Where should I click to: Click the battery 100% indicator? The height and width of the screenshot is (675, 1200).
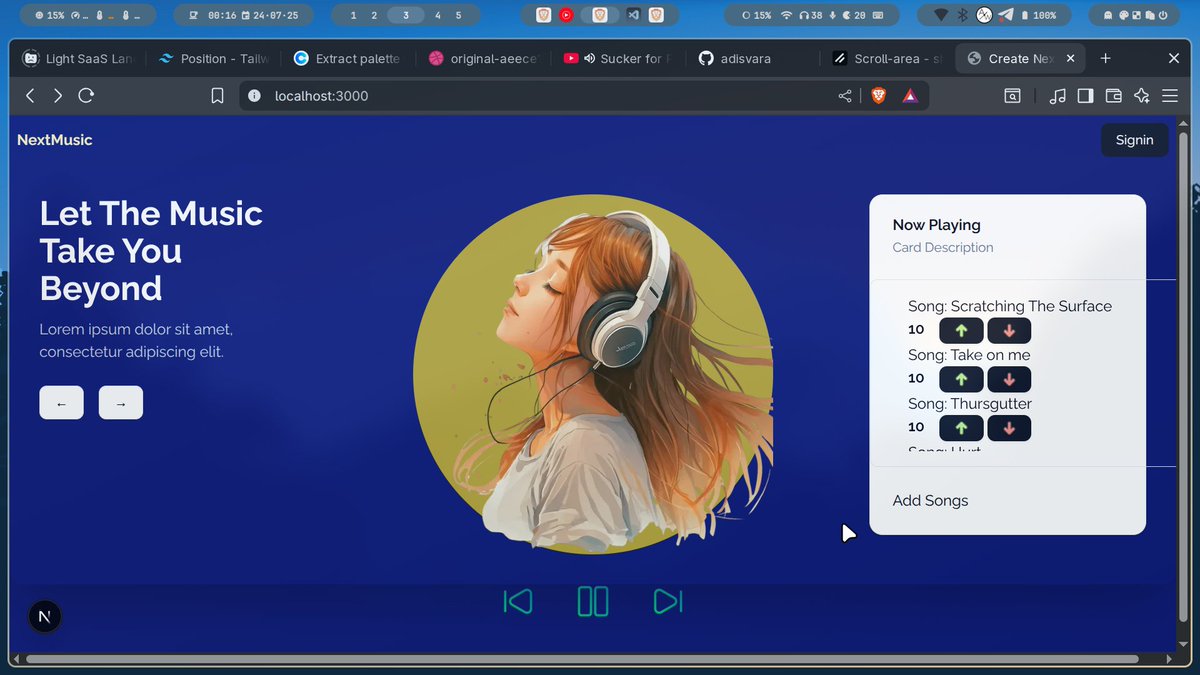[x=1039, y=16]
